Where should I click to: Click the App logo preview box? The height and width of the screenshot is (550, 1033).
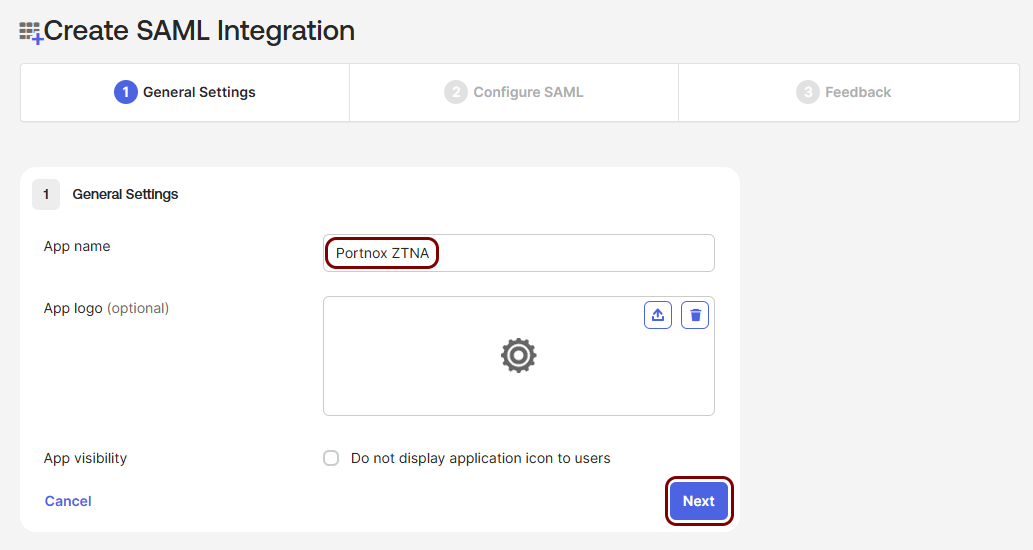point(518,356)
